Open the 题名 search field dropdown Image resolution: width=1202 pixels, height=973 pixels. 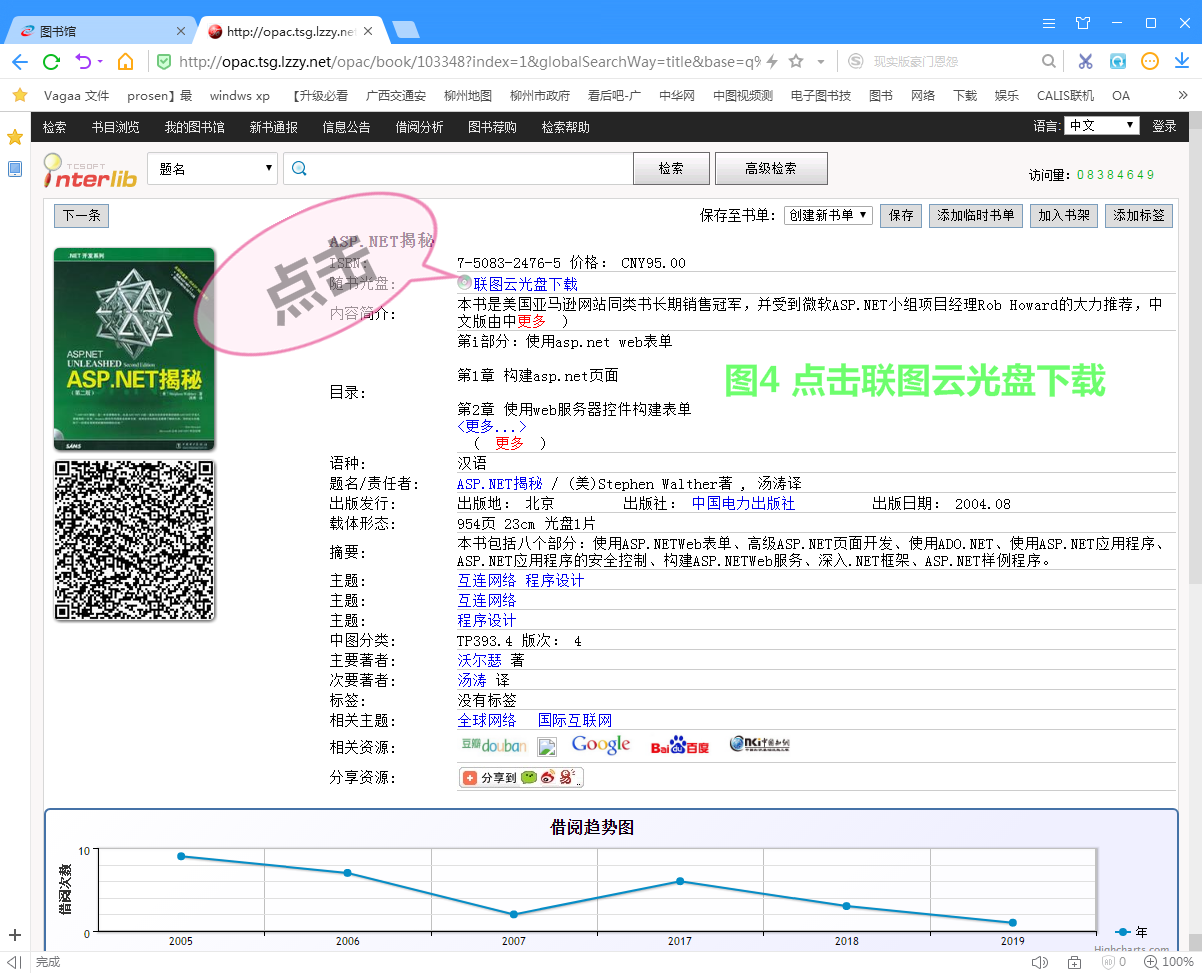[211, 168]
